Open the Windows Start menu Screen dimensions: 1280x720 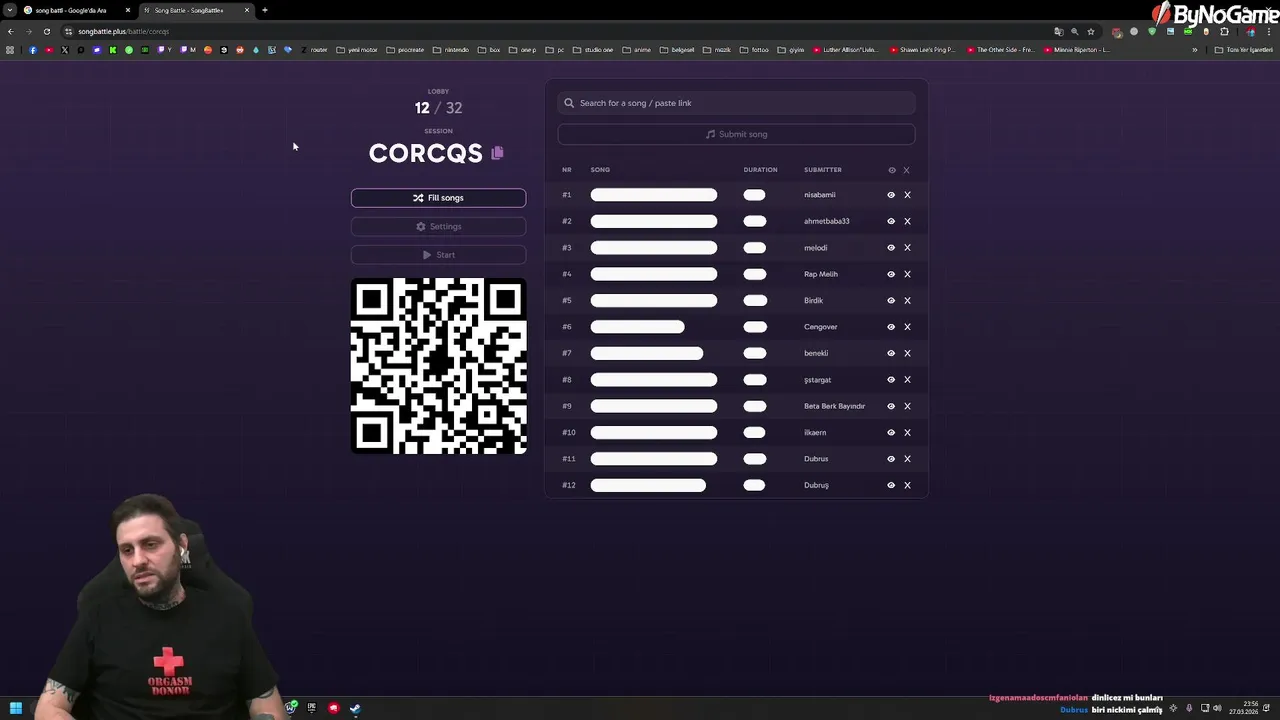click(x=16, y=708)
